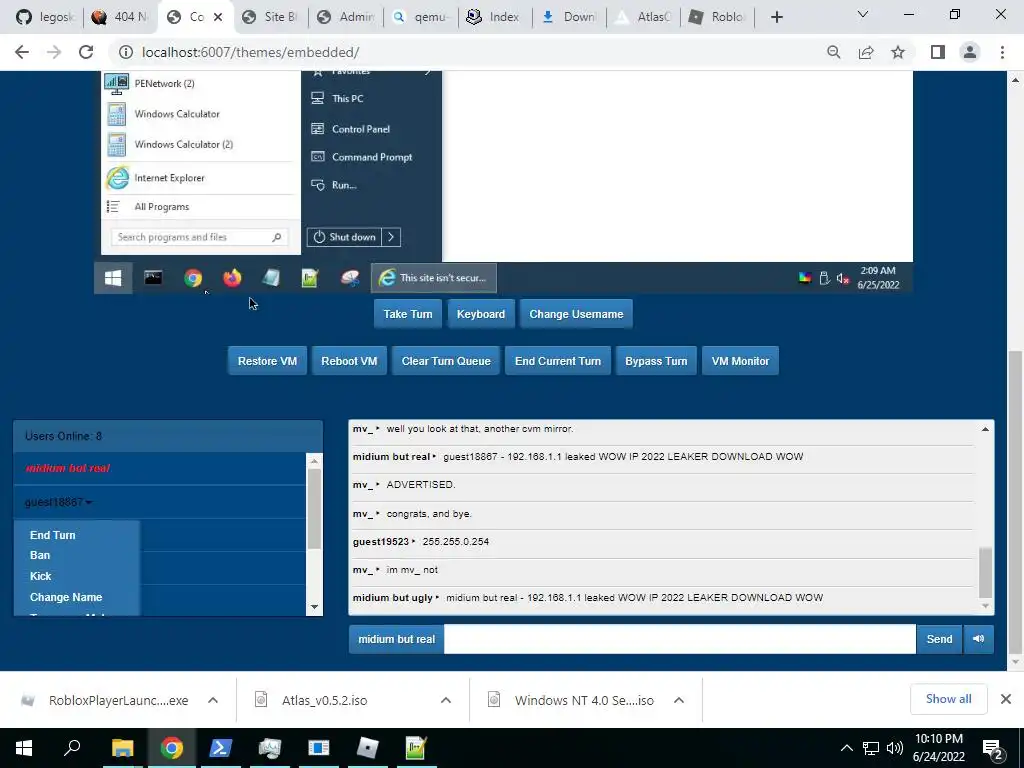Viewport: 1024px width, 768px height.
Task: Open the on-screen Keyboard button
Action: click(481, 314)
